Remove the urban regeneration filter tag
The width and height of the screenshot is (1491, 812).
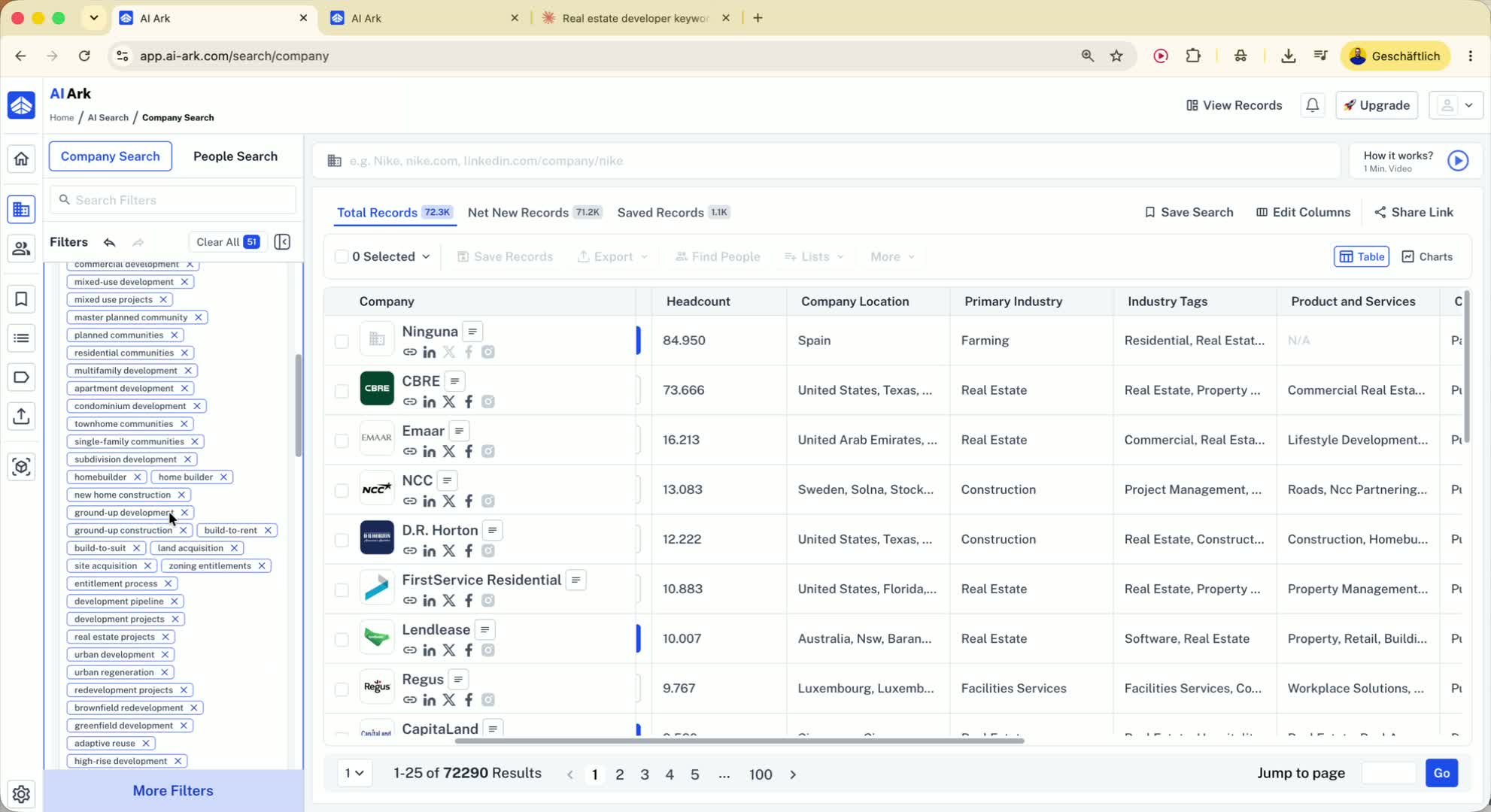pyautogui.click(x=165, y=673)
